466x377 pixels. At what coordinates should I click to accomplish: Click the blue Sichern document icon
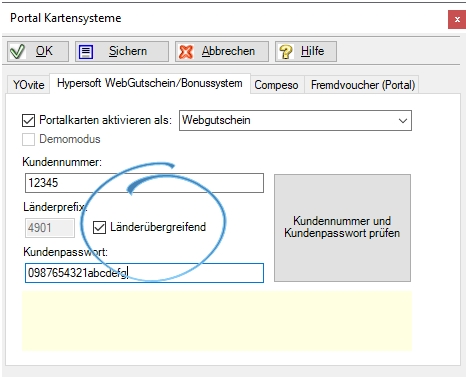(x=86, y=52)
